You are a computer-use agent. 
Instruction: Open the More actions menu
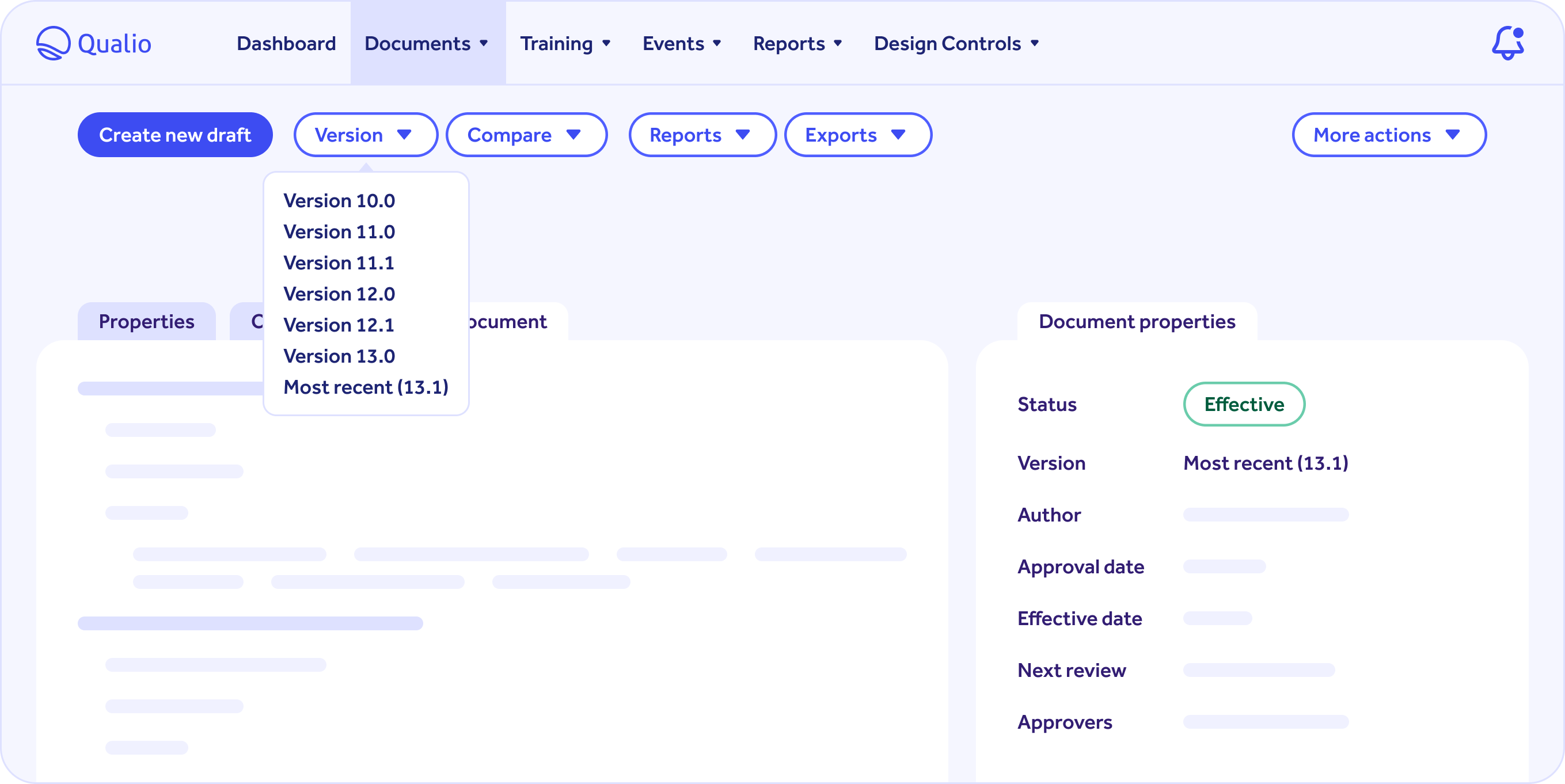click(1389, 135)
